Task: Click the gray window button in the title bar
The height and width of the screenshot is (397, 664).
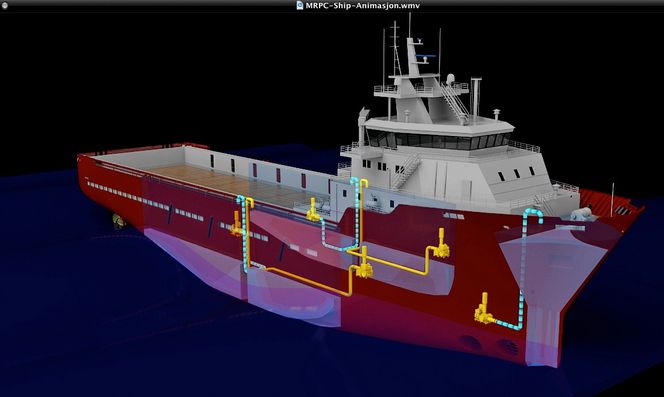Action: [x=6, y=6]
